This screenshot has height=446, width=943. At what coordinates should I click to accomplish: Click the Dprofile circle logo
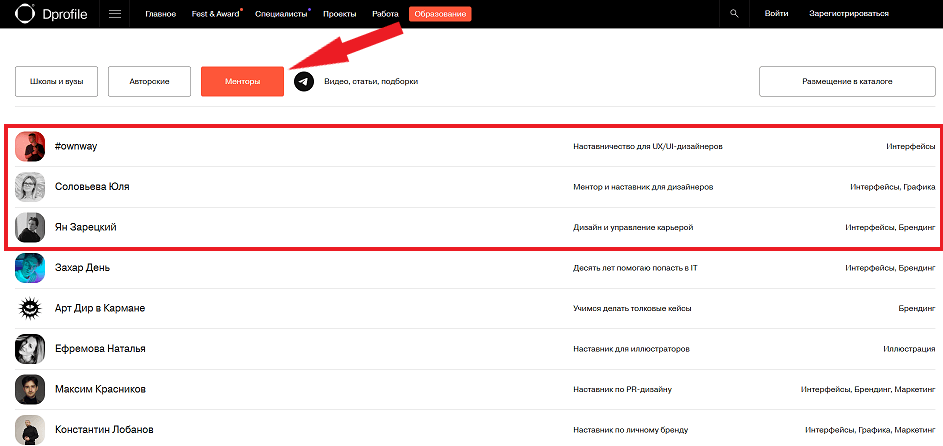[x=25, y=13]
